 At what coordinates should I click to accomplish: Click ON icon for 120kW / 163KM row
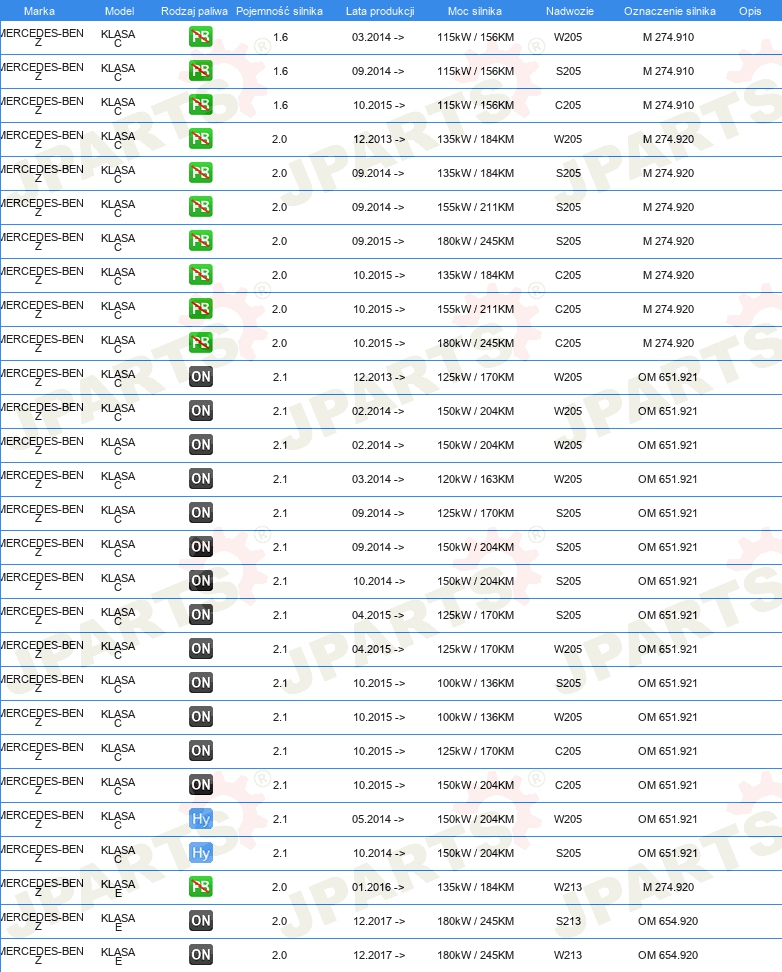[x=200, y=479]
